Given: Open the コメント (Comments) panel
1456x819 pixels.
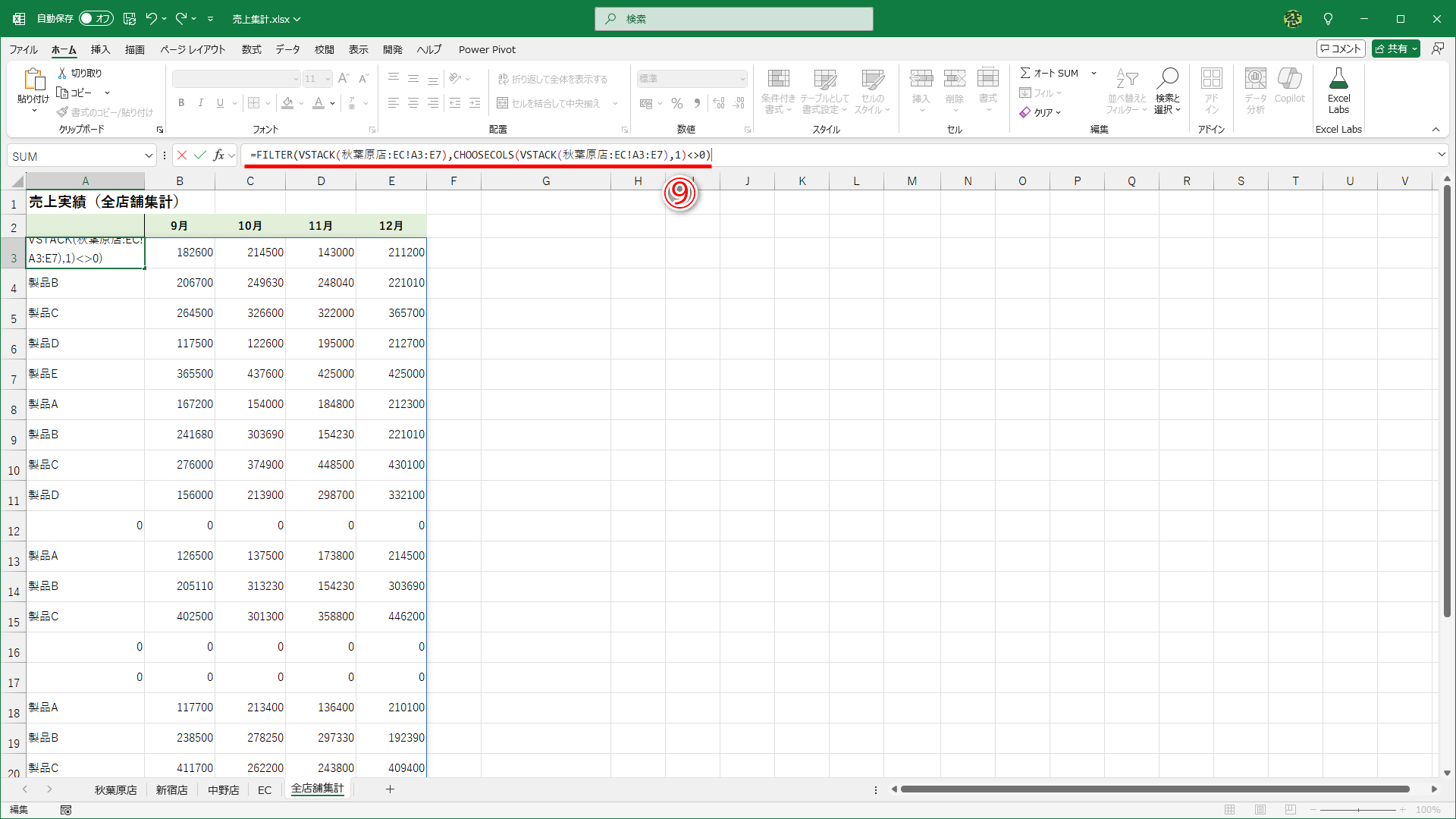Looking at the screenshot, I should click(1340, 48).
